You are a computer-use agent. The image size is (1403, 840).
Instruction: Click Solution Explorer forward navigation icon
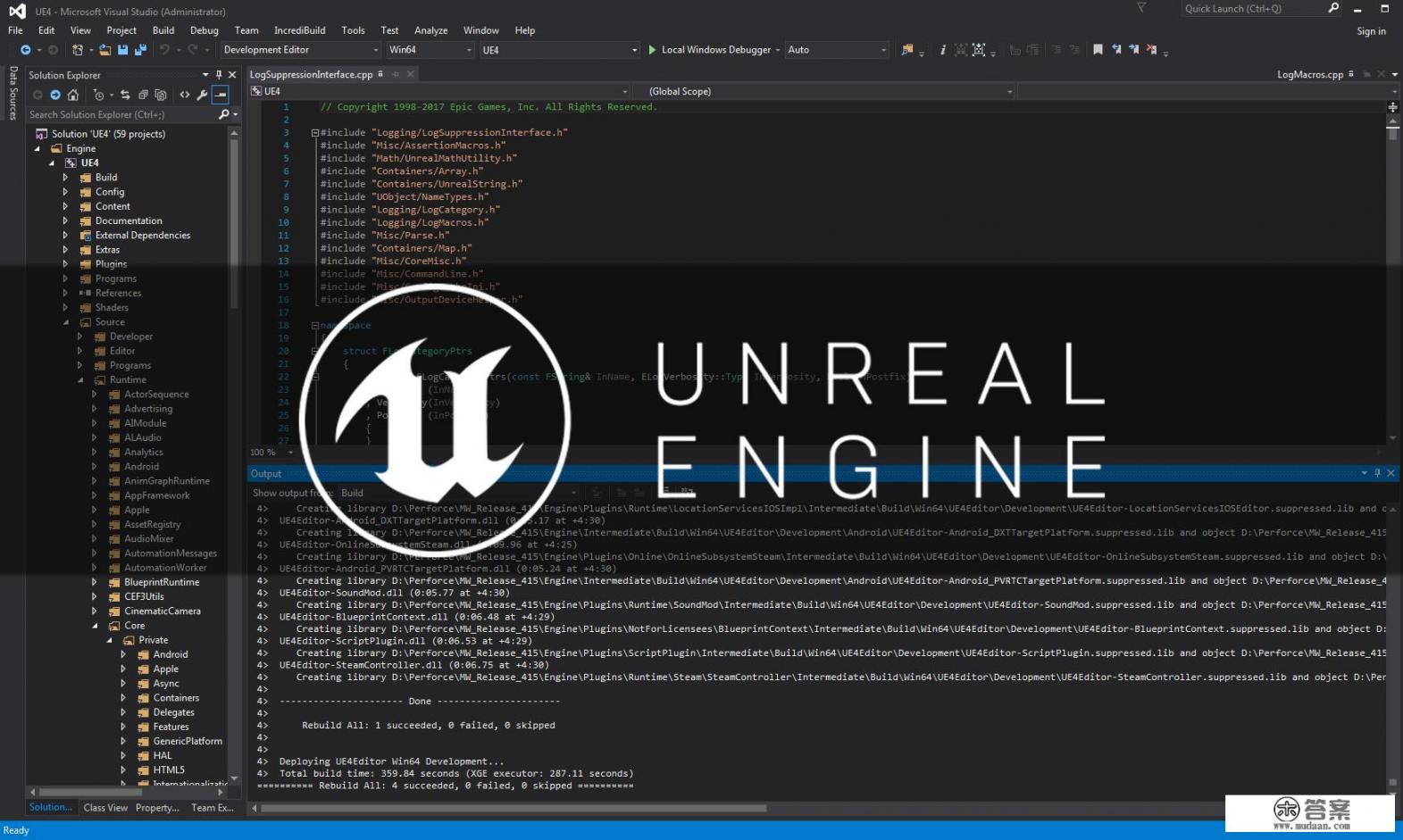(55, 95)
